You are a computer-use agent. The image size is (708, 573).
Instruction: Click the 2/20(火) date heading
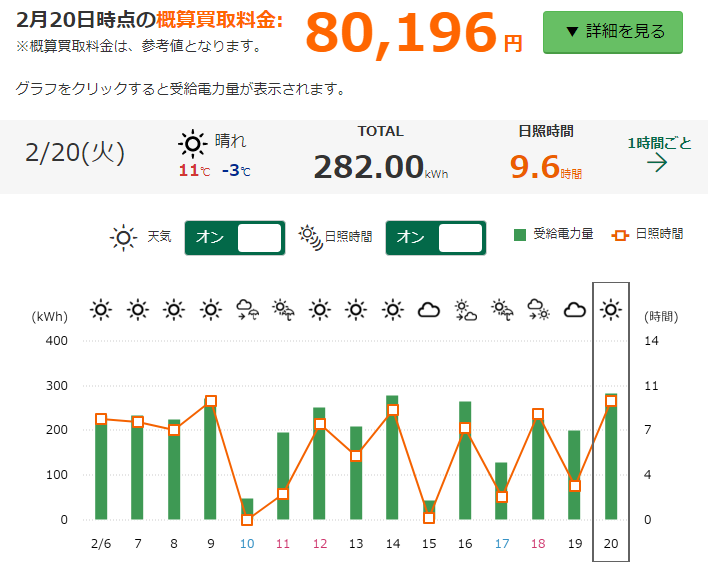75,153
